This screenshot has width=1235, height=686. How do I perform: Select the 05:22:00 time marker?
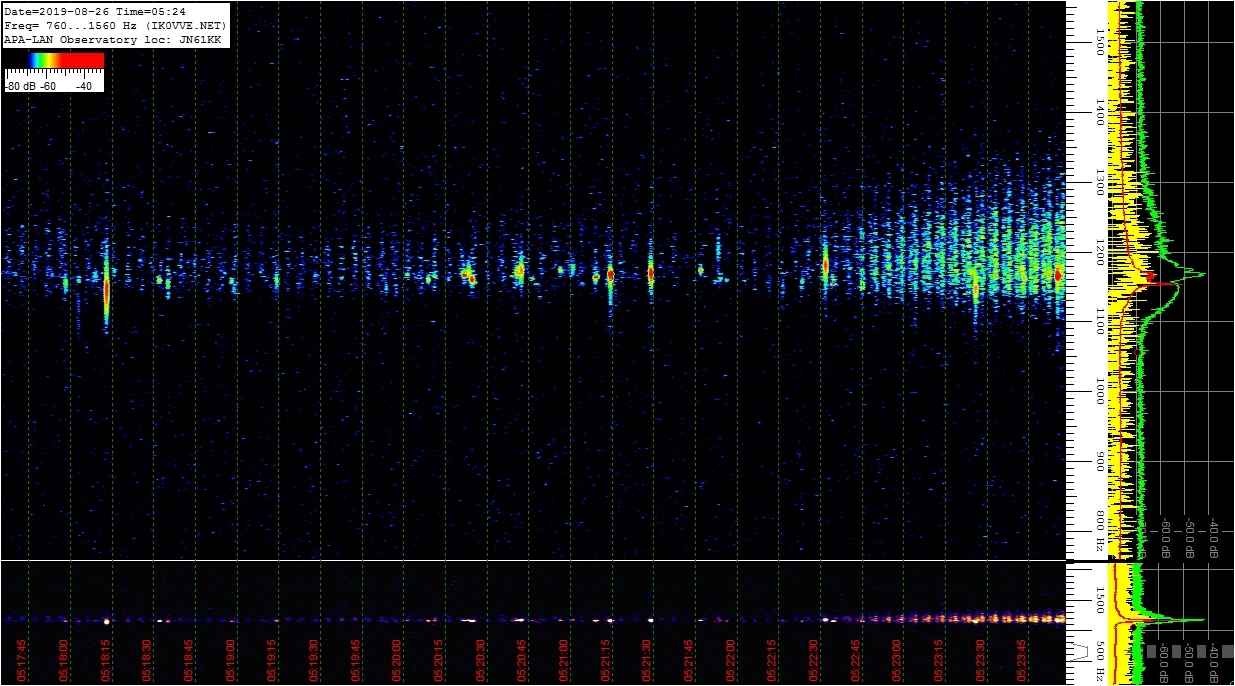point(731,660)
